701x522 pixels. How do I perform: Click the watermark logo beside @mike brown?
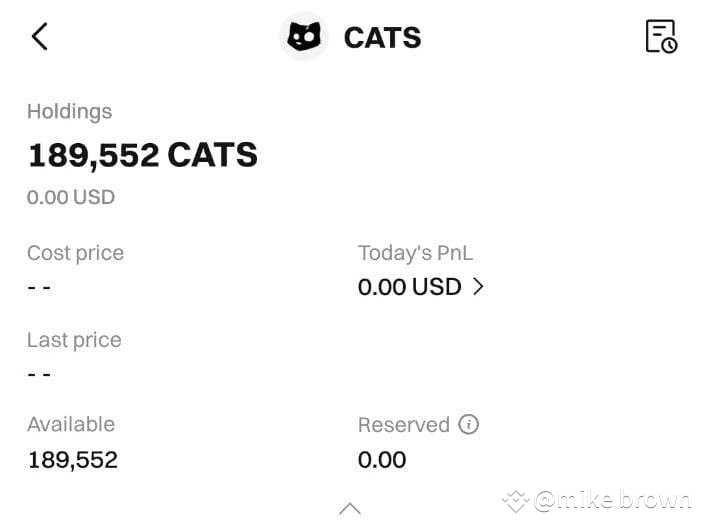pyautogui.click(x=515, y=500)
